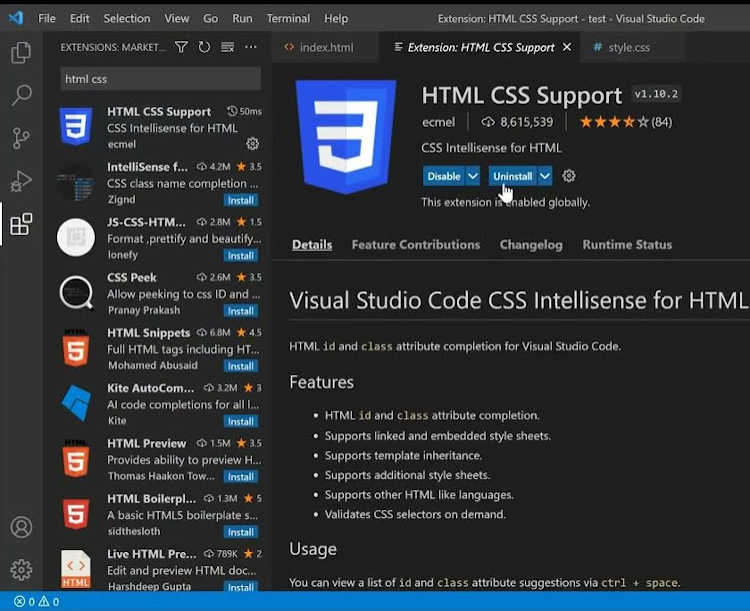Click the large CSS3 extension logo
750x611 pixels.
point(346,136)
